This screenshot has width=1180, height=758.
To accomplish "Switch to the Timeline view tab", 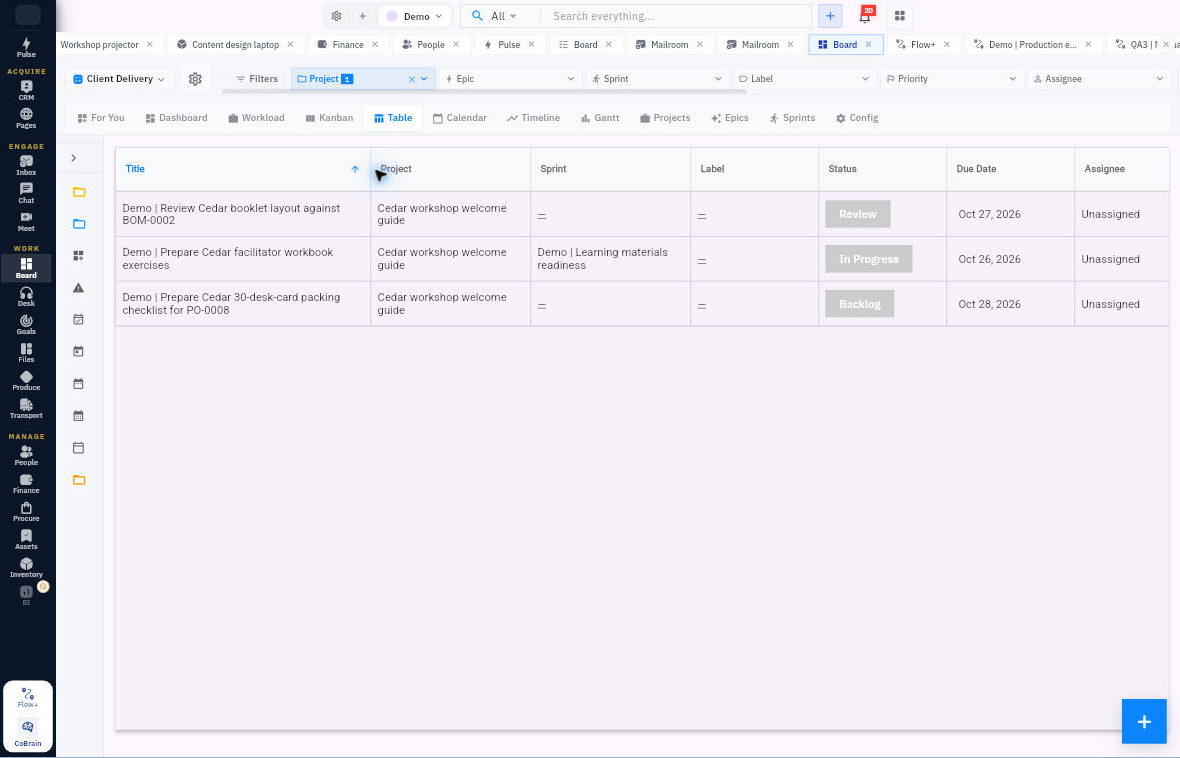I will click(x=534, y=118).
